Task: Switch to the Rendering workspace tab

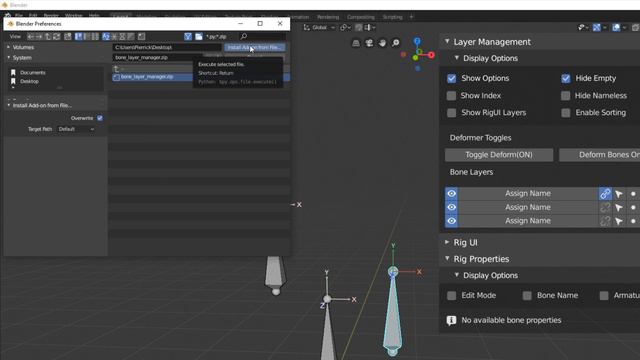Action: [x=328, y=17]
